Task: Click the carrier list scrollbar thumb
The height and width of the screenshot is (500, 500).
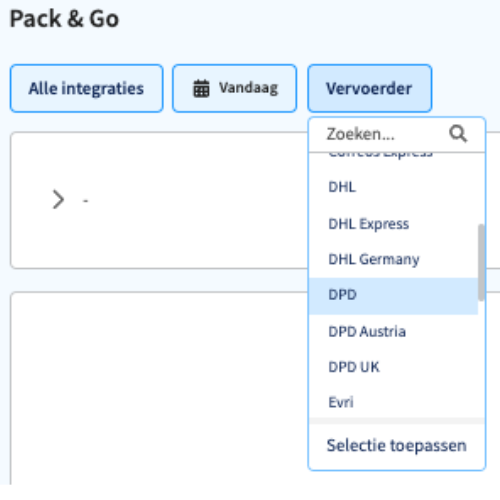Action: (481, 262)
